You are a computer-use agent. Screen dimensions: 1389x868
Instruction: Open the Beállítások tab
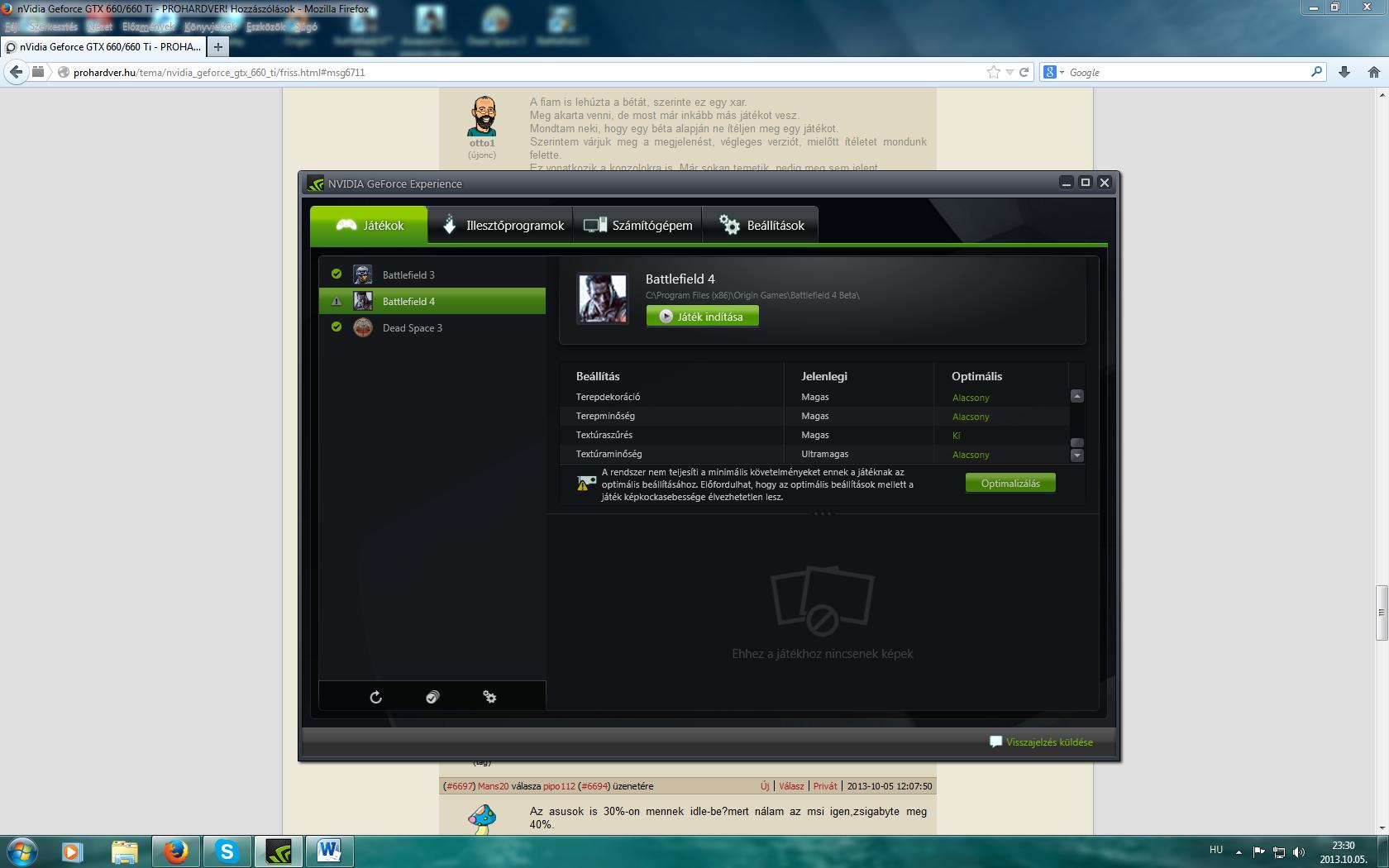tap(761, 225)
